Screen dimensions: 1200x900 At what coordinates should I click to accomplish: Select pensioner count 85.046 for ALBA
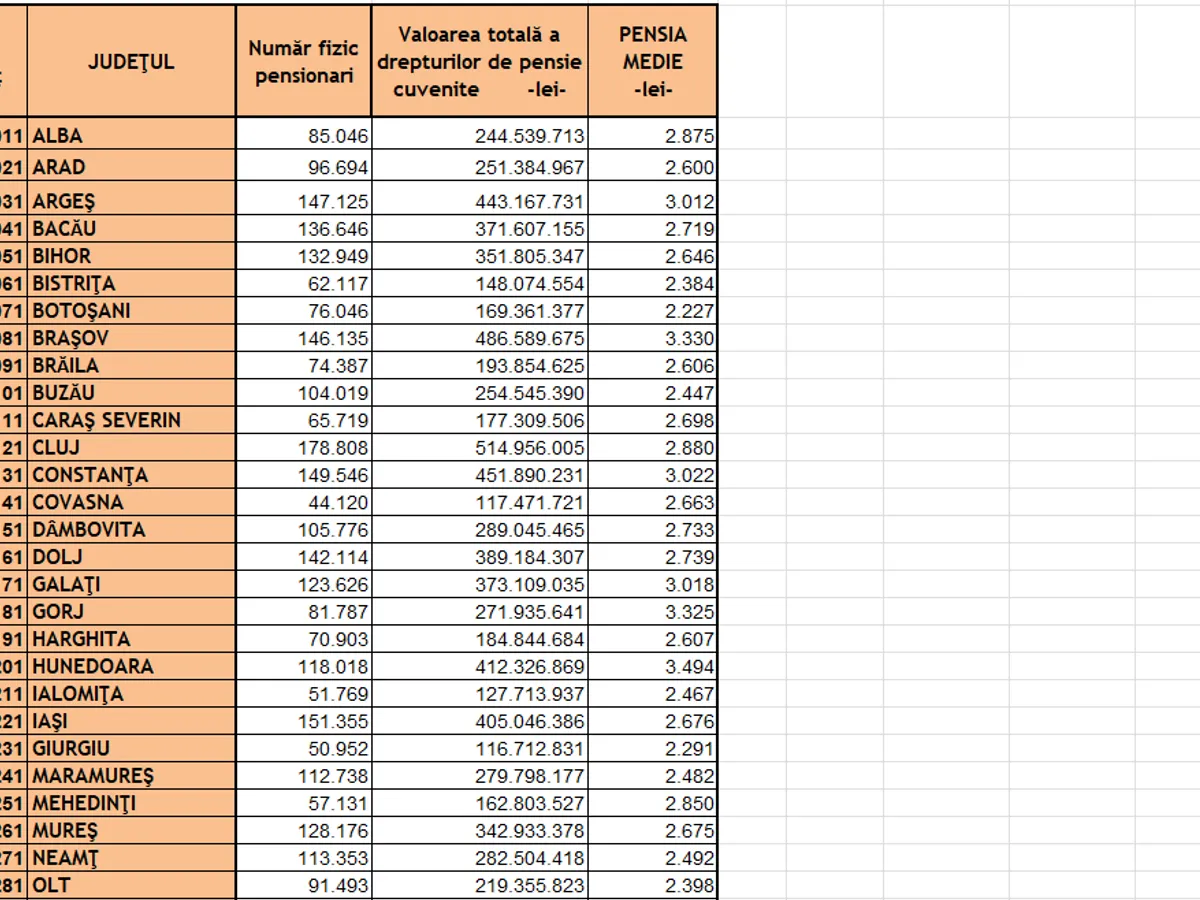click(304, 135)
